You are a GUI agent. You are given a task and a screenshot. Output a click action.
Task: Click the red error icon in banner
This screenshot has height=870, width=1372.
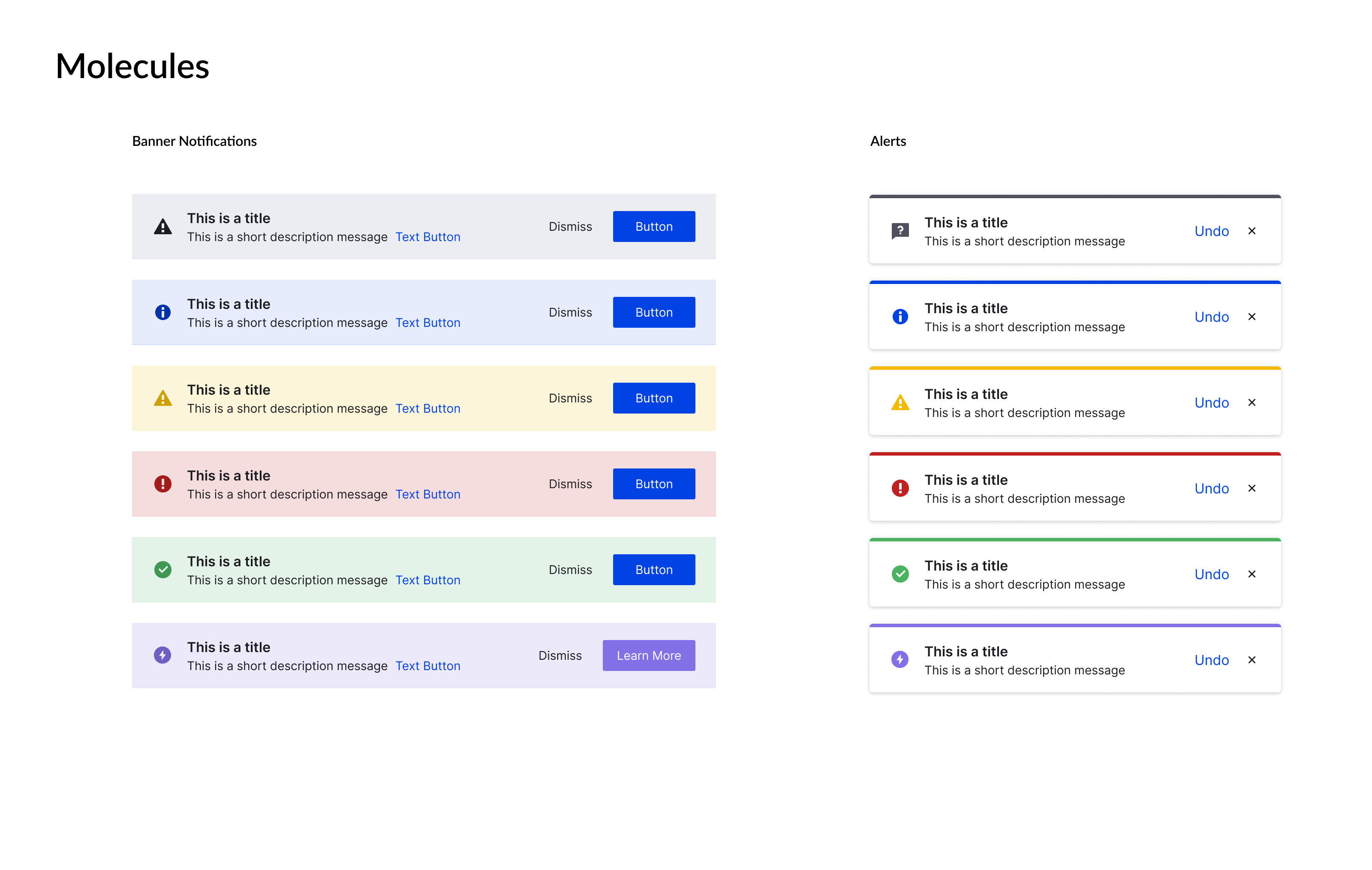[163, 484]
